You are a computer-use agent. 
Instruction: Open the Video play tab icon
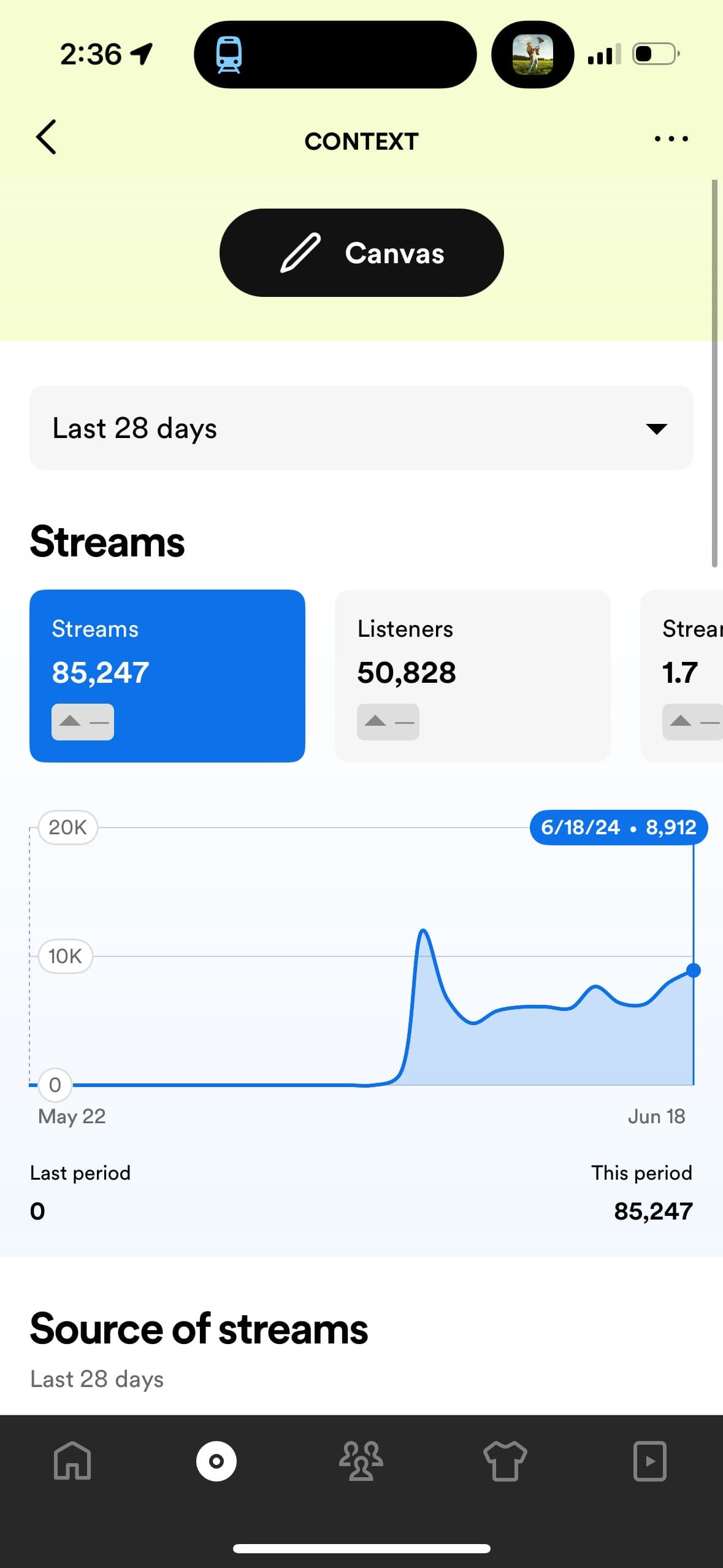[x=650, y=1461]
